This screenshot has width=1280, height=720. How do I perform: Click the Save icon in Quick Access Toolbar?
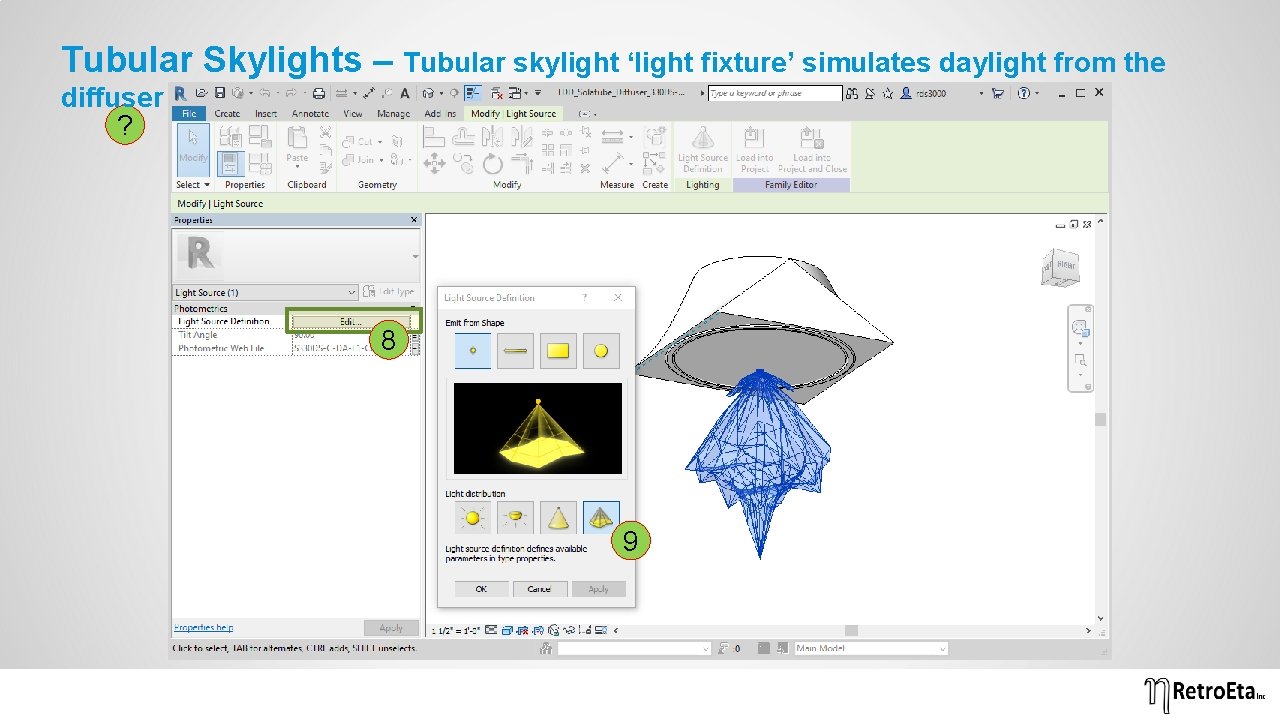[x=219, y=92]
